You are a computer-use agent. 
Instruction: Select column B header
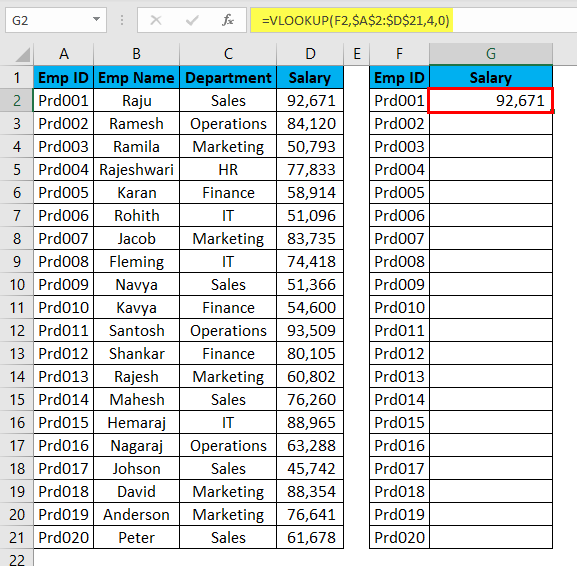pyautogui.click(x=137, y=54)
